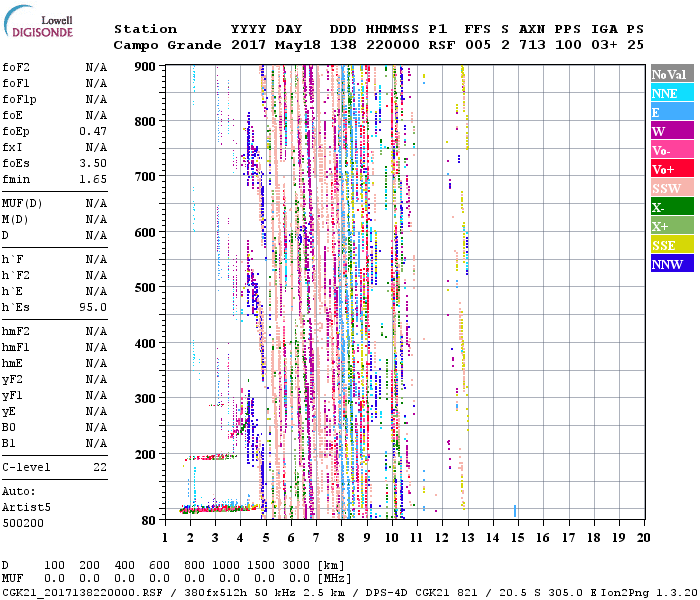Click the Artist5 auto-scaling label
The image size is (700, 600).
25,507
